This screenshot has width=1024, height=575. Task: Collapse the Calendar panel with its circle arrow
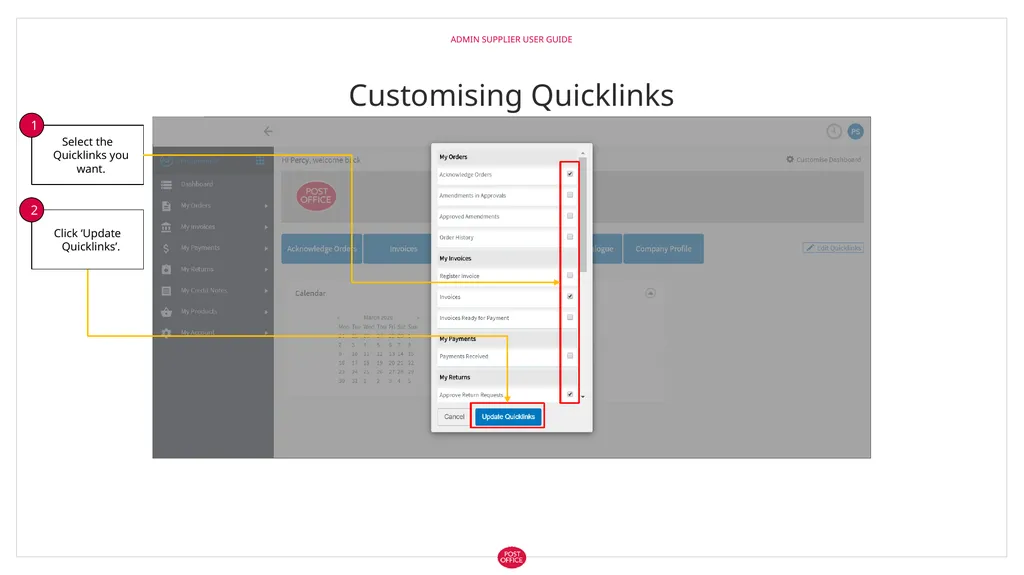tap(650, 293)
